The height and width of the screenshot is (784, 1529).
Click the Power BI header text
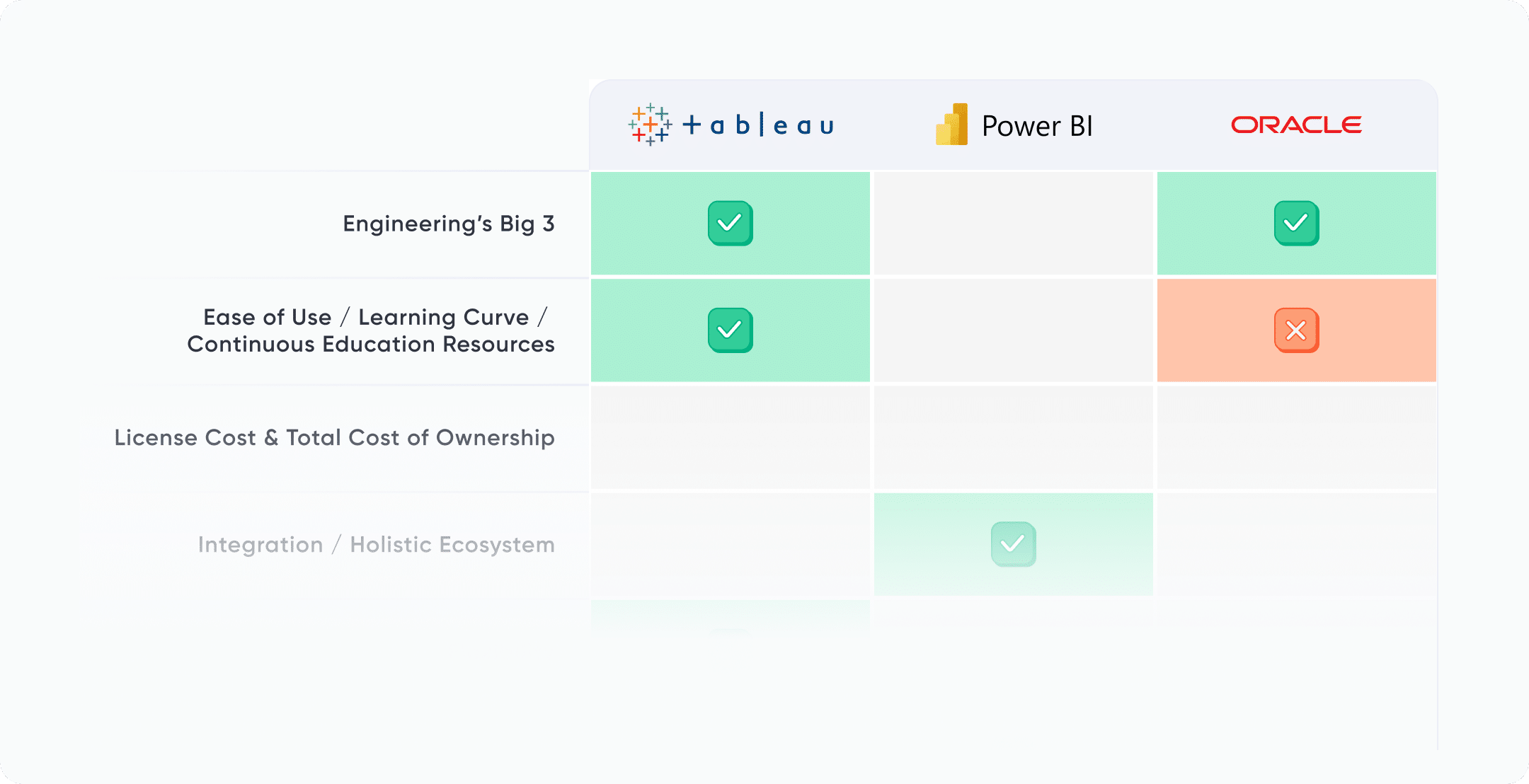coord(1037,126)
